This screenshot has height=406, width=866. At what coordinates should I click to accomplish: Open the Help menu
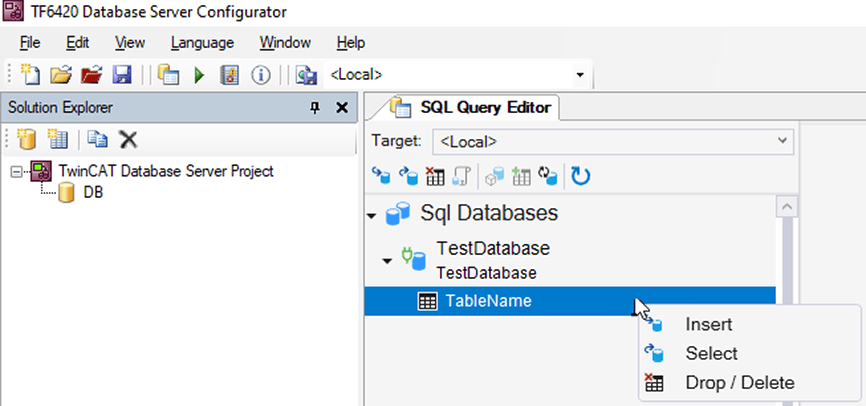(x=351, y=43)
